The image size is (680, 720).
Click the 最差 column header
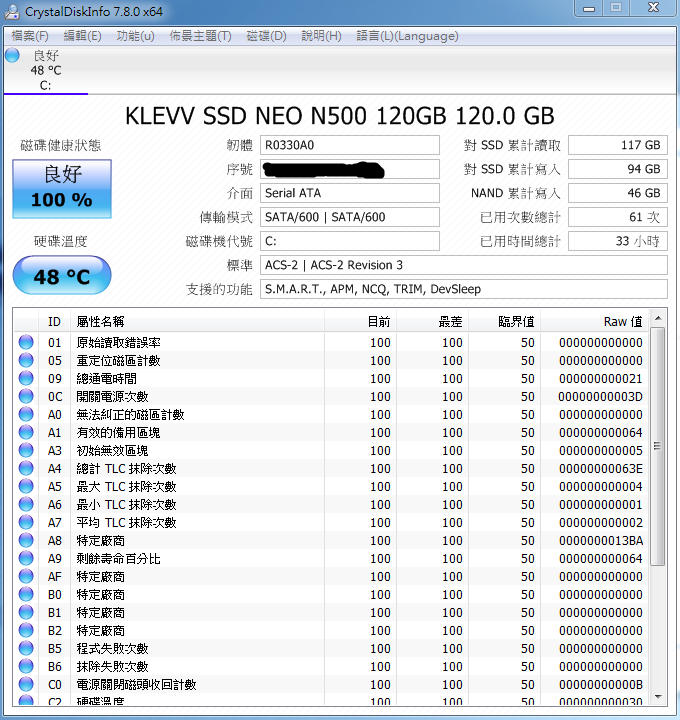433,321
